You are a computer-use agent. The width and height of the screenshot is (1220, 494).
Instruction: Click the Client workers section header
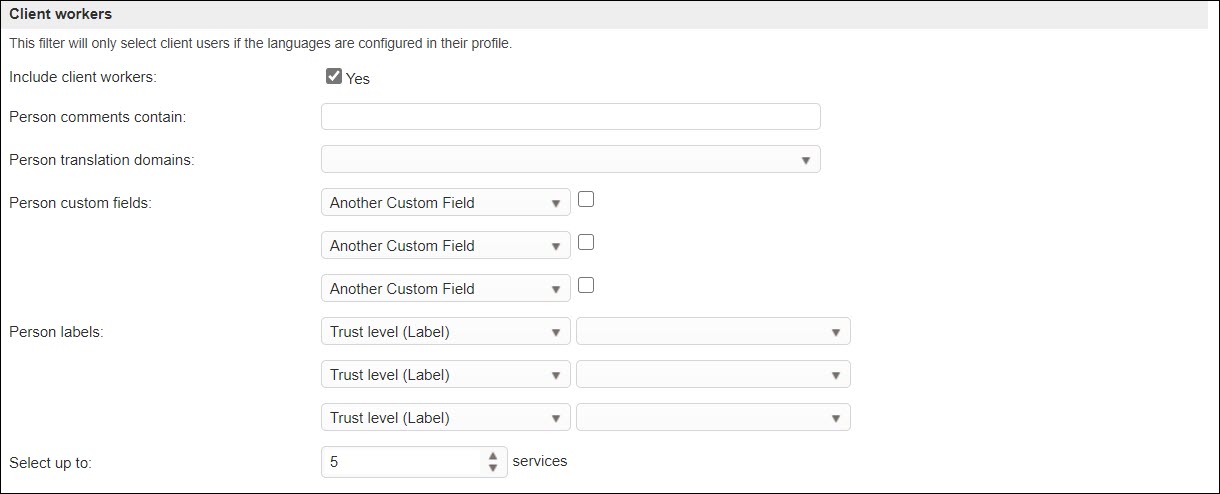click(61, 15)
